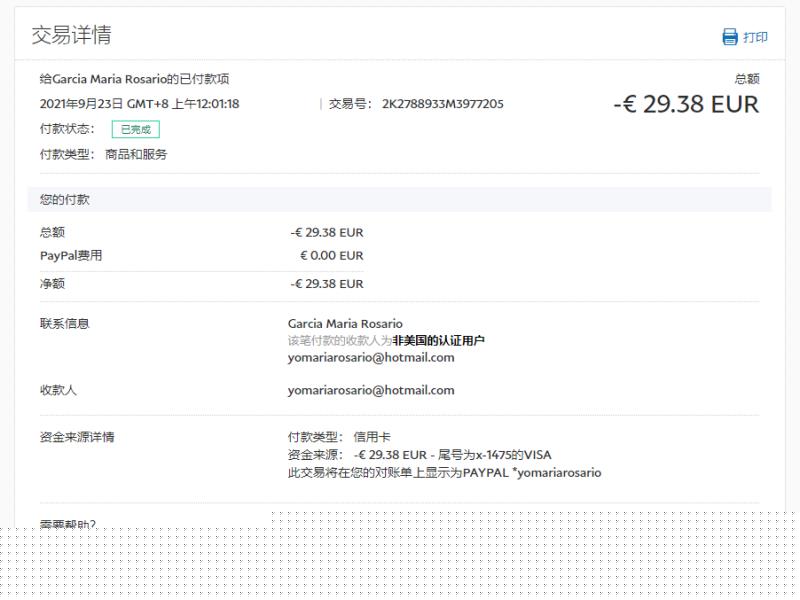This screenshot has width=800, height=600.
Task: Click Garcia Maria Rosario name in contact info
Action: pos(345,323)
